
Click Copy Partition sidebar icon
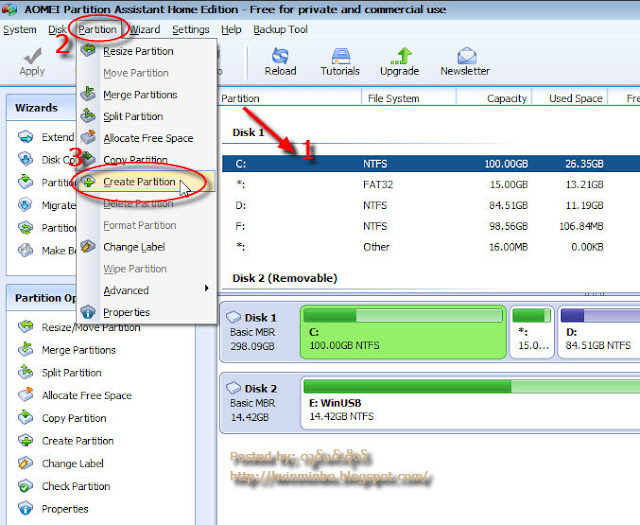coord(26,418)
